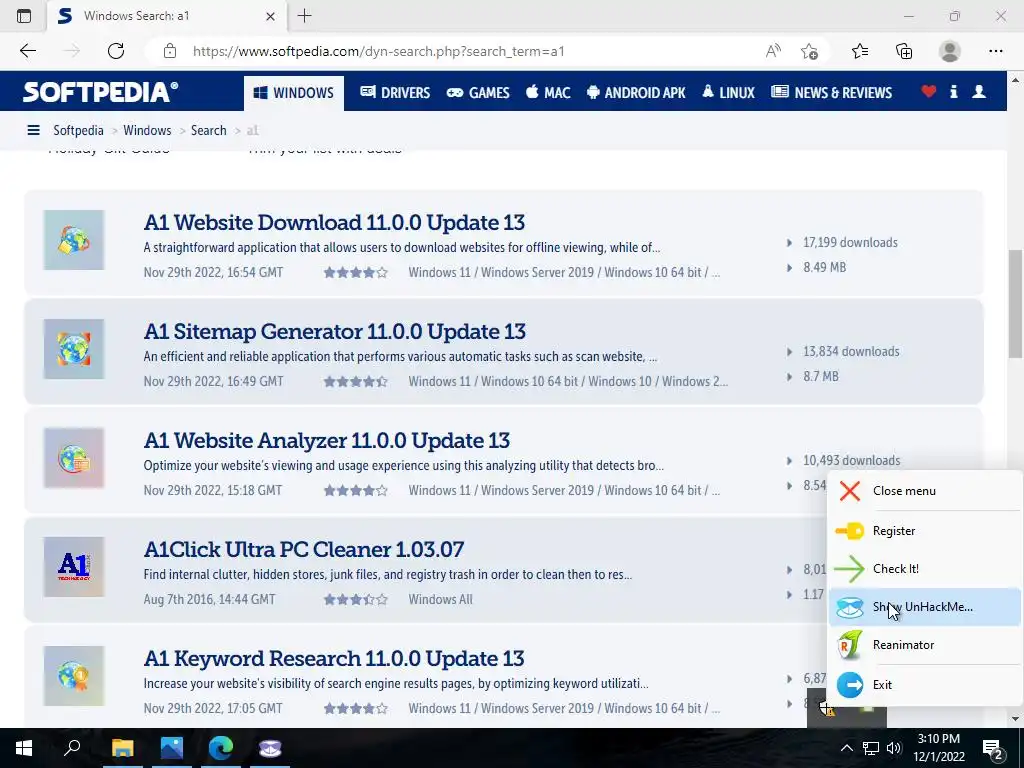Click '8.49 MB' file size text

(824, 267)
